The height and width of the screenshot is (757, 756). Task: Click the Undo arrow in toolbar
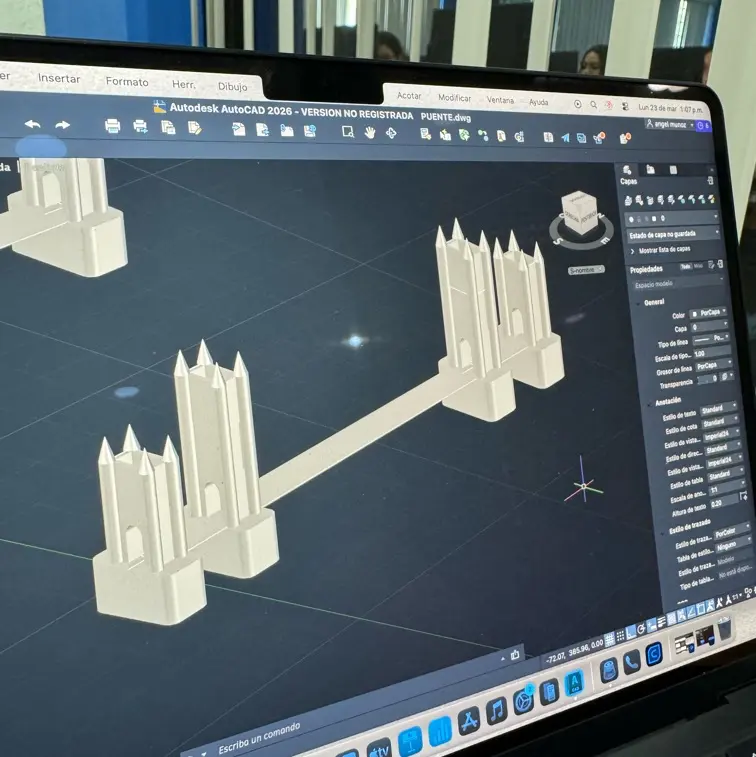pos(32,124)
